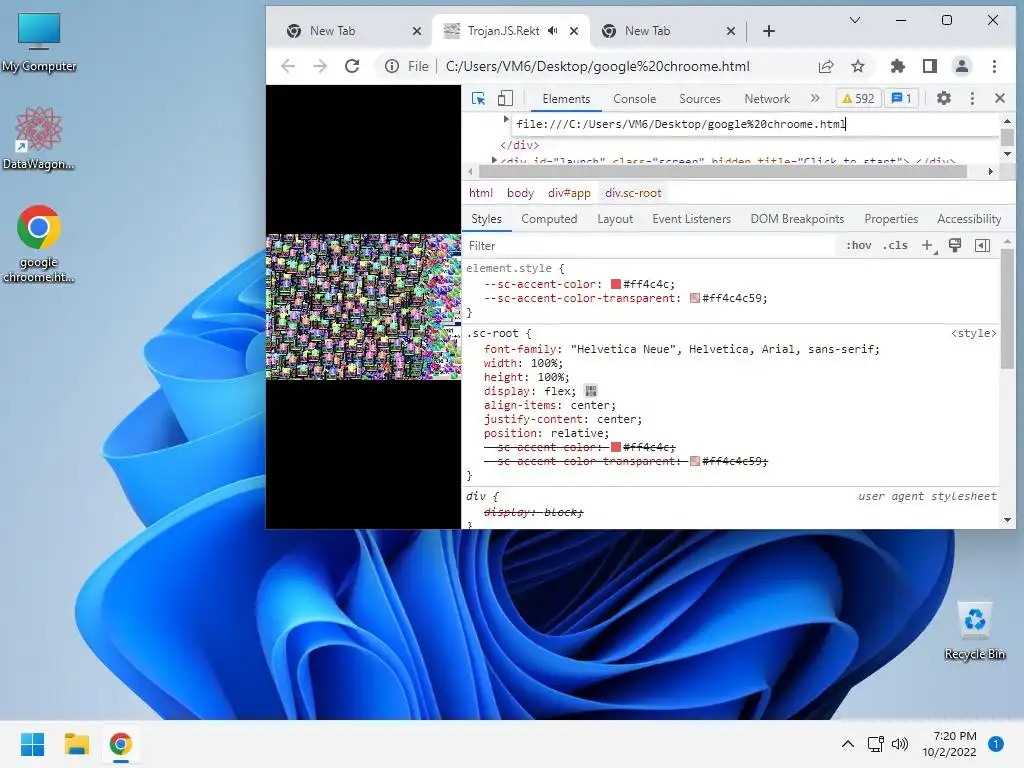Open Chrome extensions puzzle icon

[x=897, y=66]
